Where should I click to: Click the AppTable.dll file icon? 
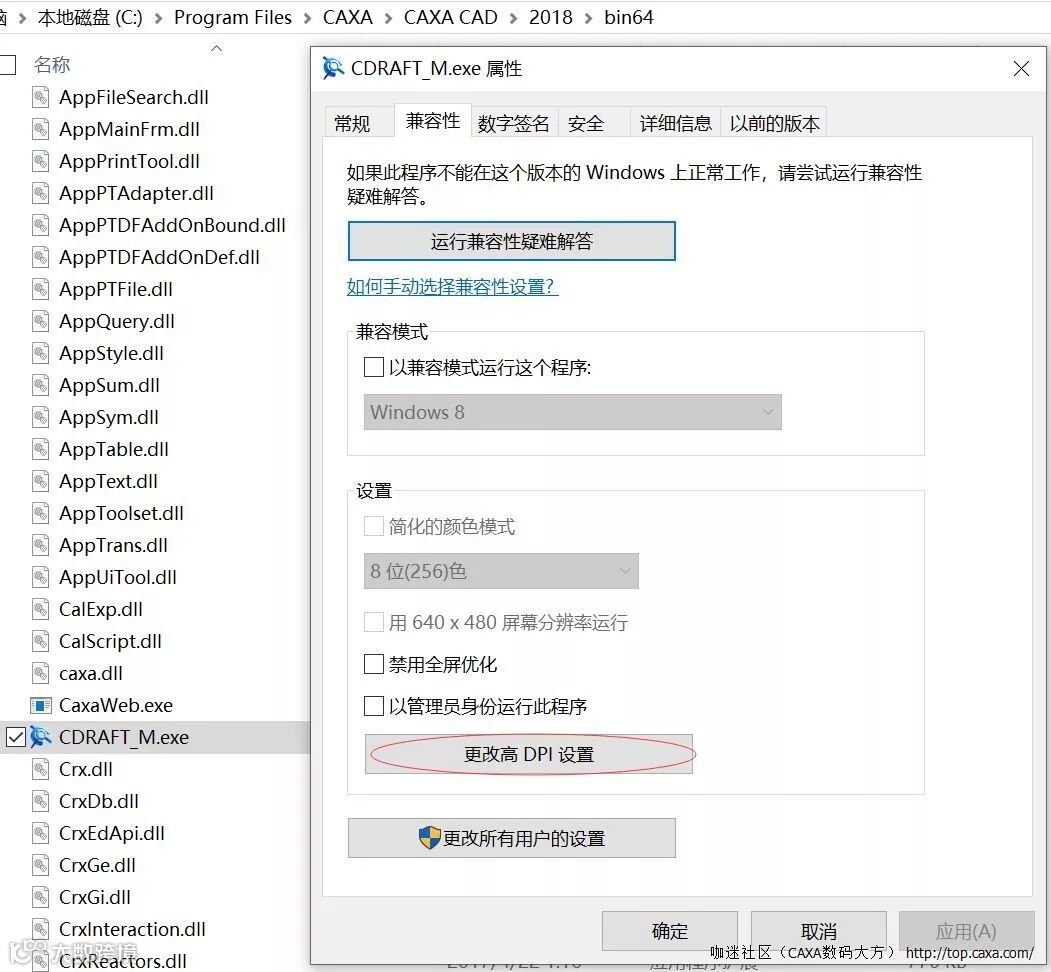41,449
